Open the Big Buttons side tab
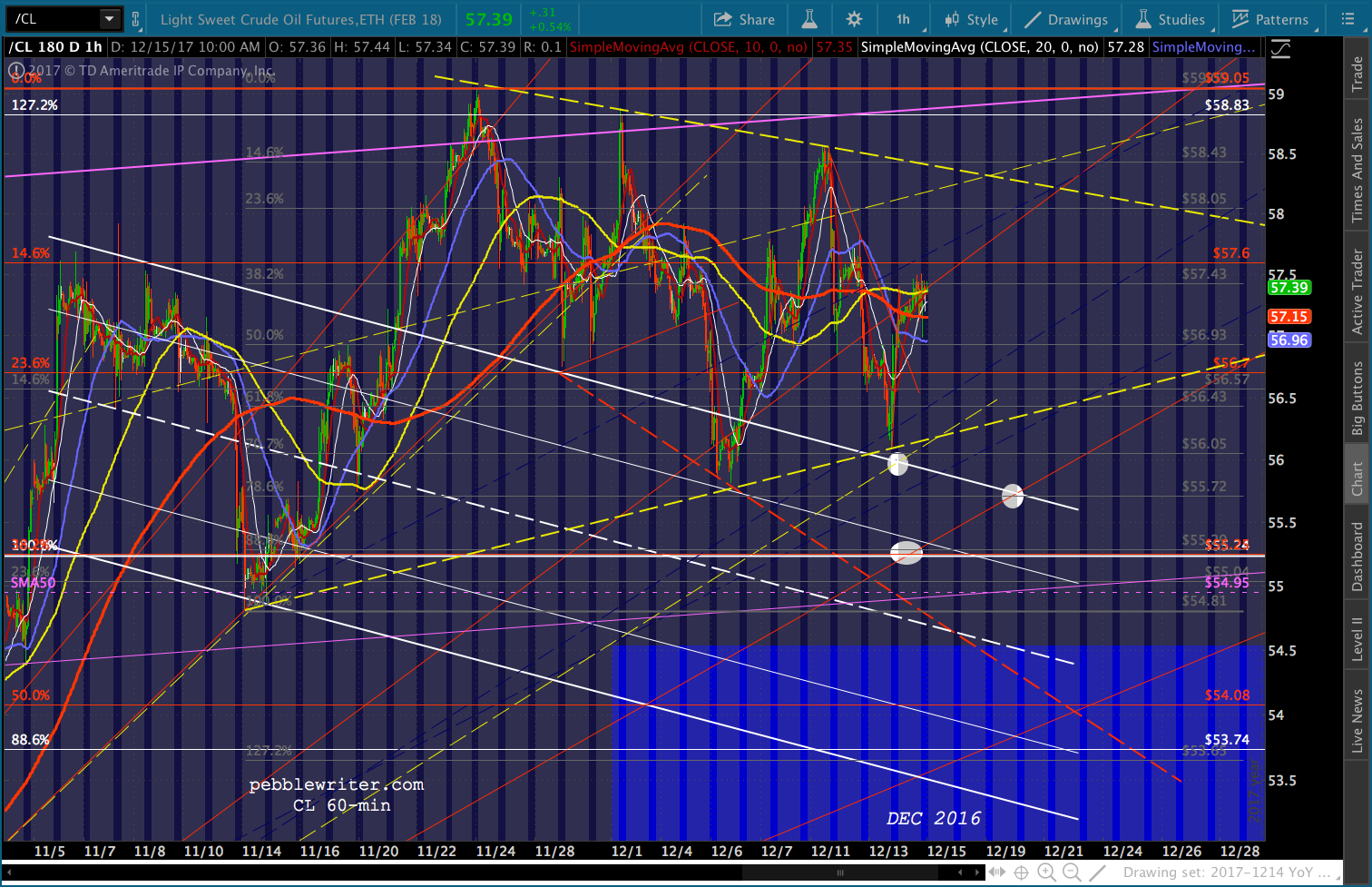 1357,399
